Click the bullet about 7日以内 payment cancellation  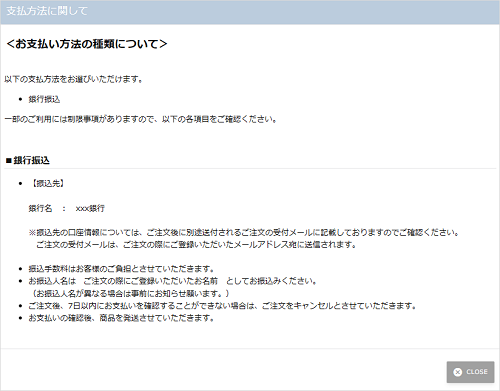(222, 306)
